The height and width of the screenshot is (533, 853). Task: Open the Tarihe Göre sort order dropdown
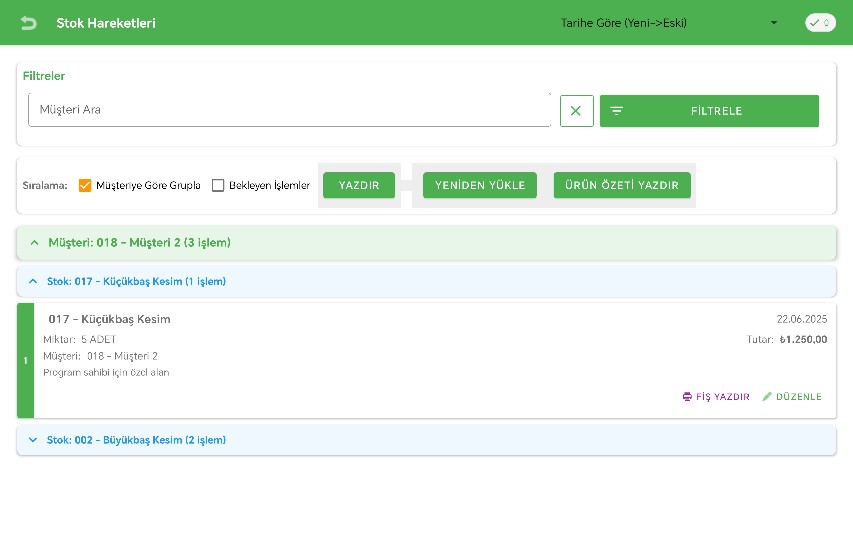coord(668,23)
